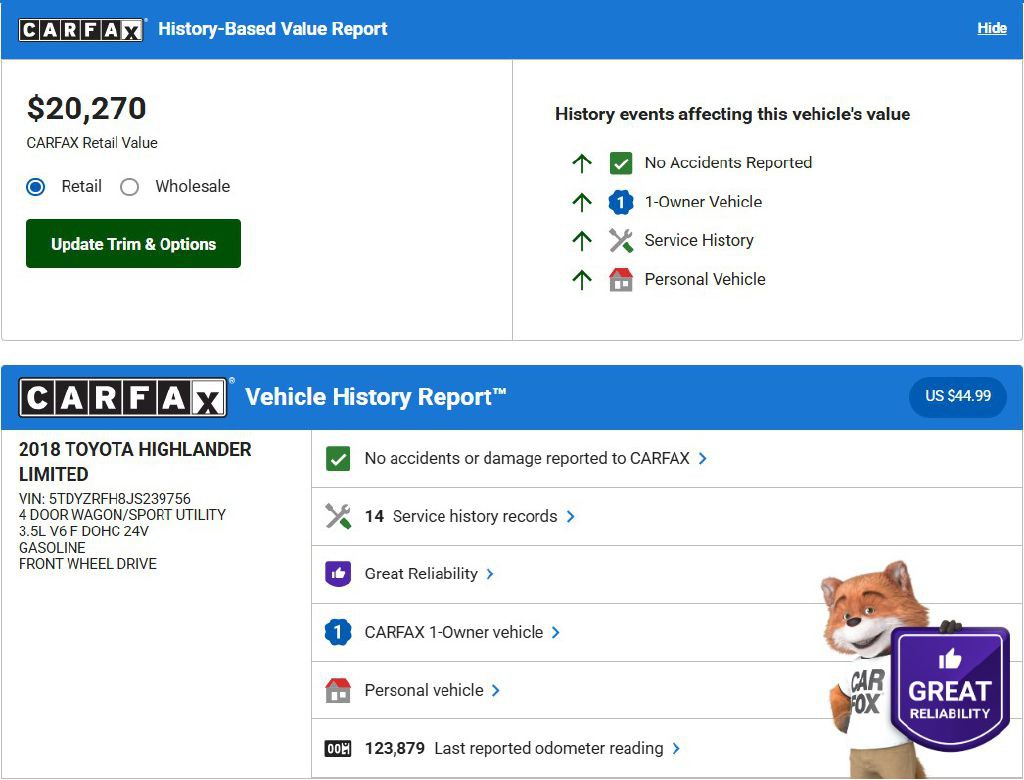
Task: Click the blue 1-Owner Vehicle badge icon
Action: tap(621, 202)
